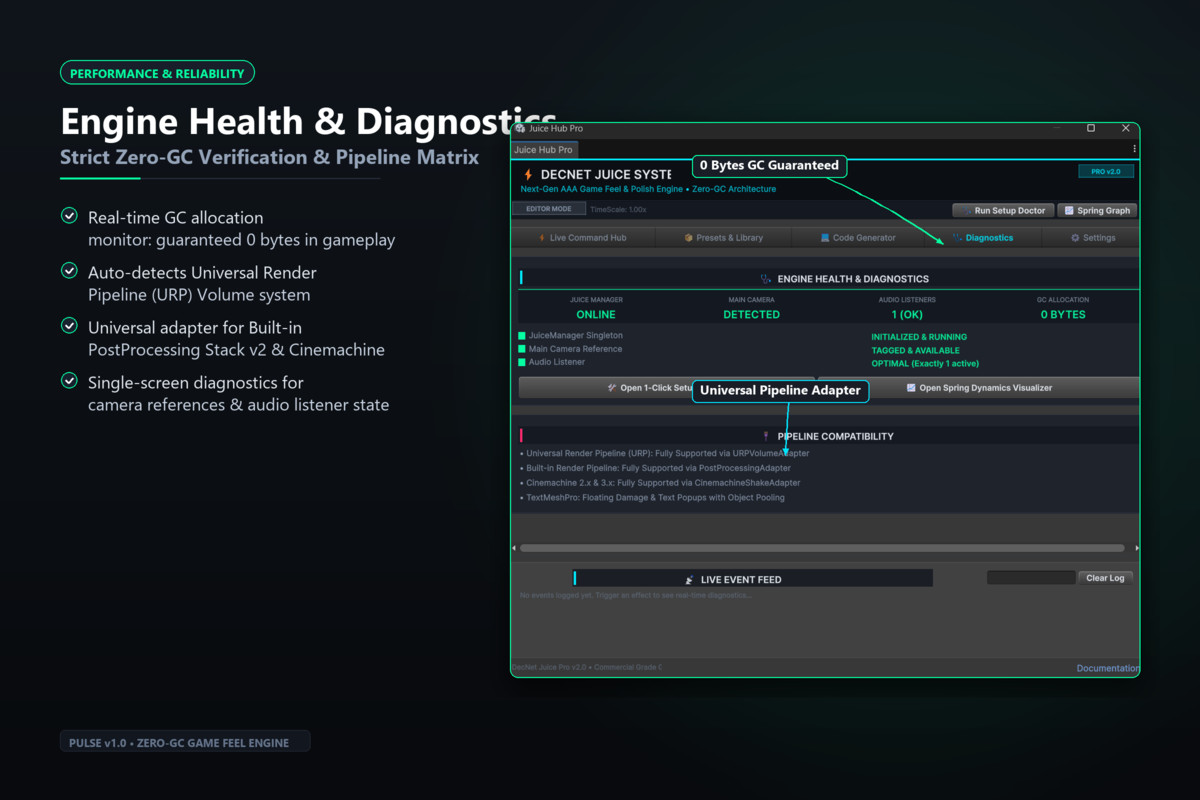The width and height of the screenshot is (1200, 800).
Task: Click the log filter input field
Action: coord(1031,578)
